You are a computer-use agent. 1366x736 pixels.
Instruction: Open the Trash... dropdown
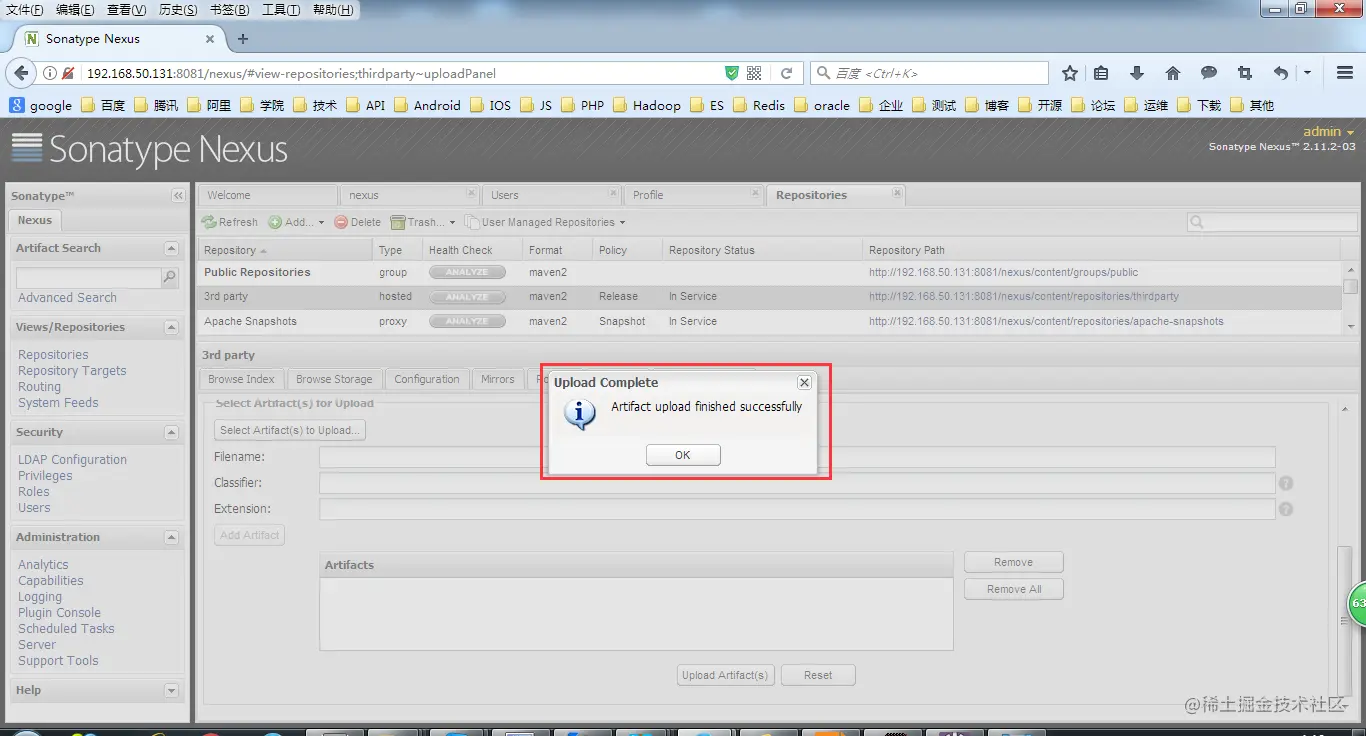pos(423,222)
